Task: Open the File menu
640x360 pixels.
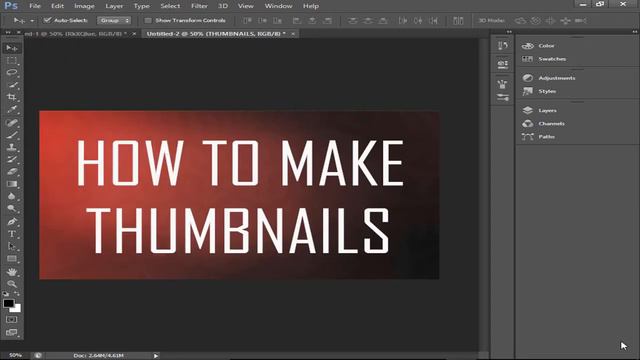Action: pyautogui.click(x=35, y=6)
